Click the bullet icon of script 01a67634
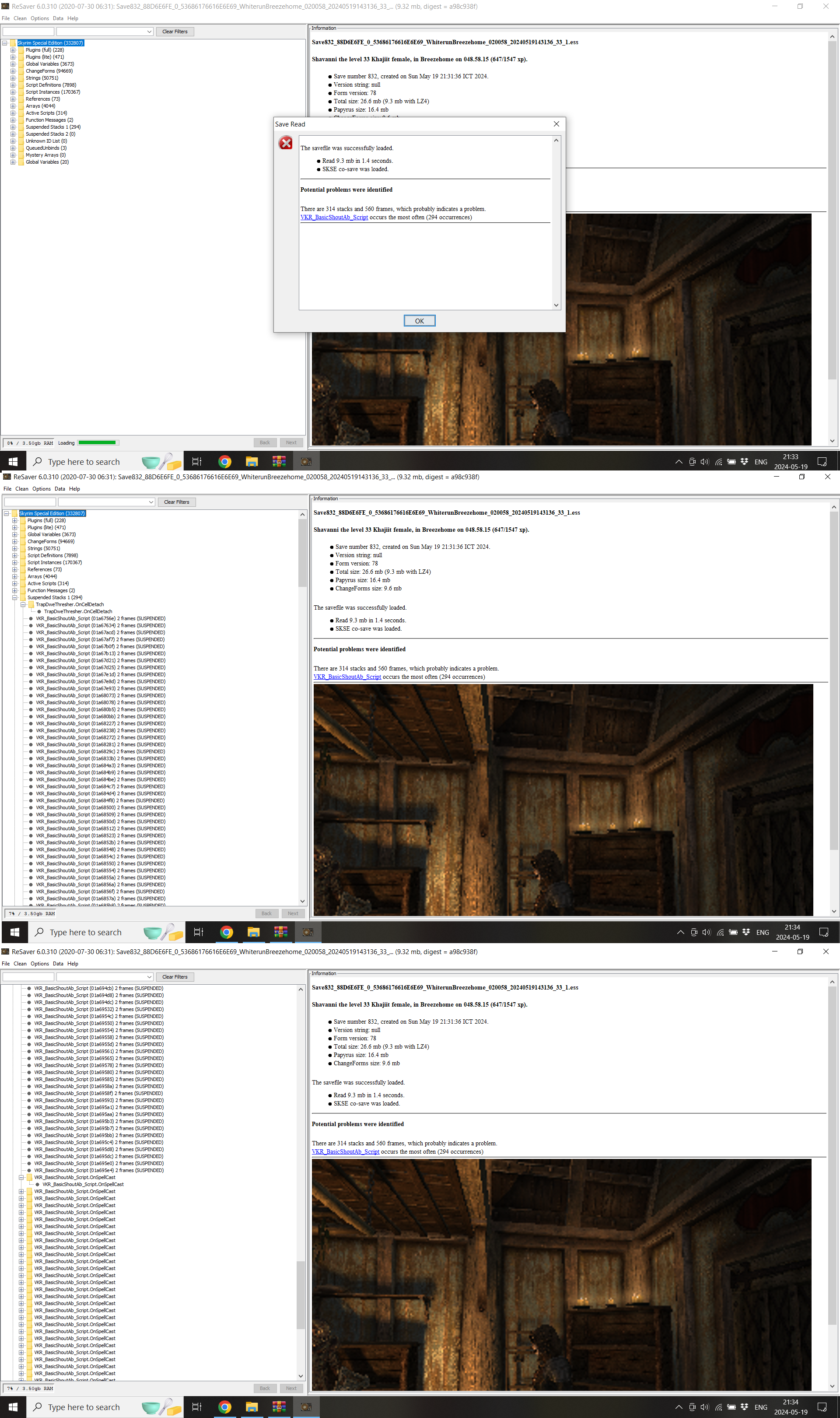840x1418 pixels. [x=31, y=625]
